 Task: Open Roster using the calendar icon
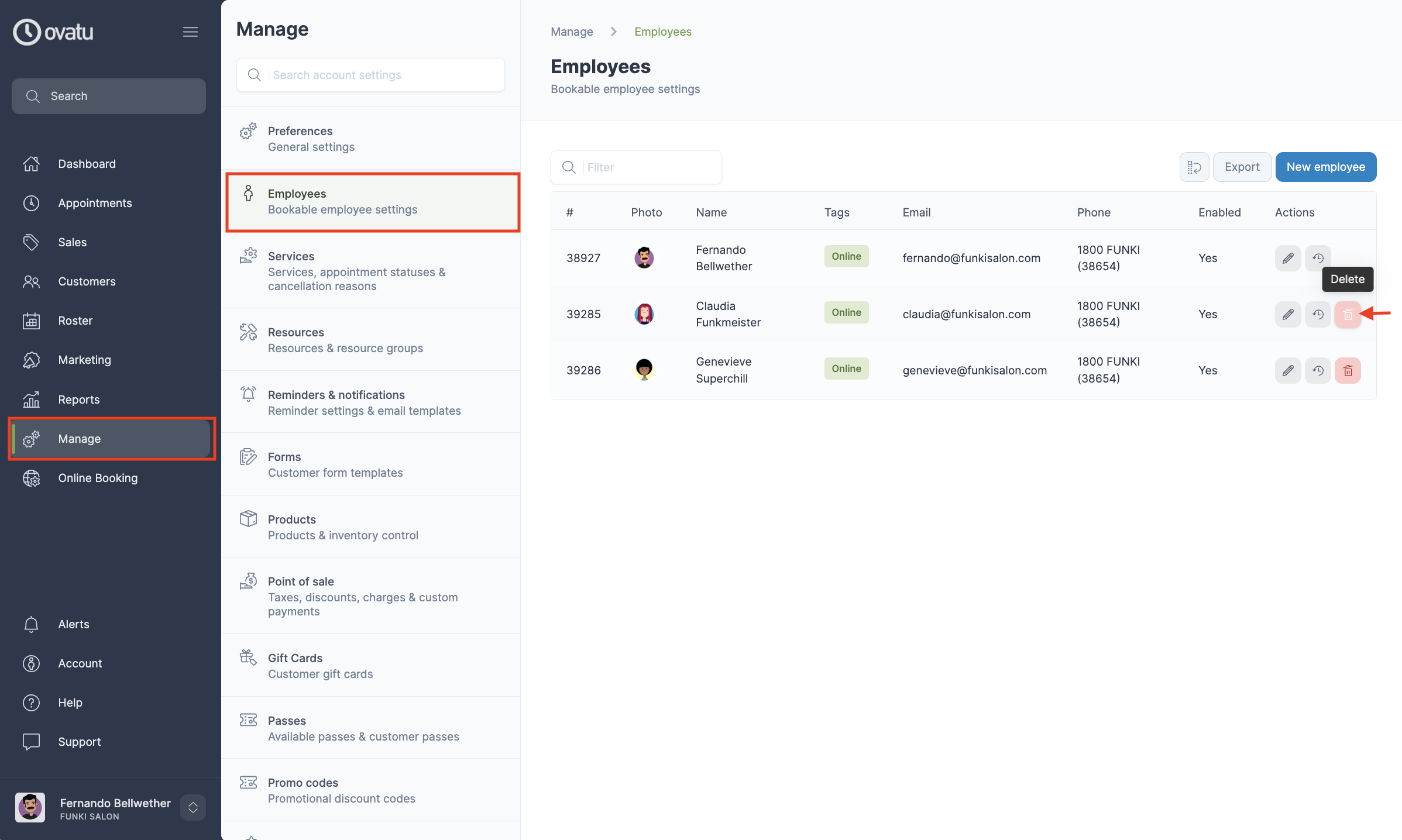(31, 321)
